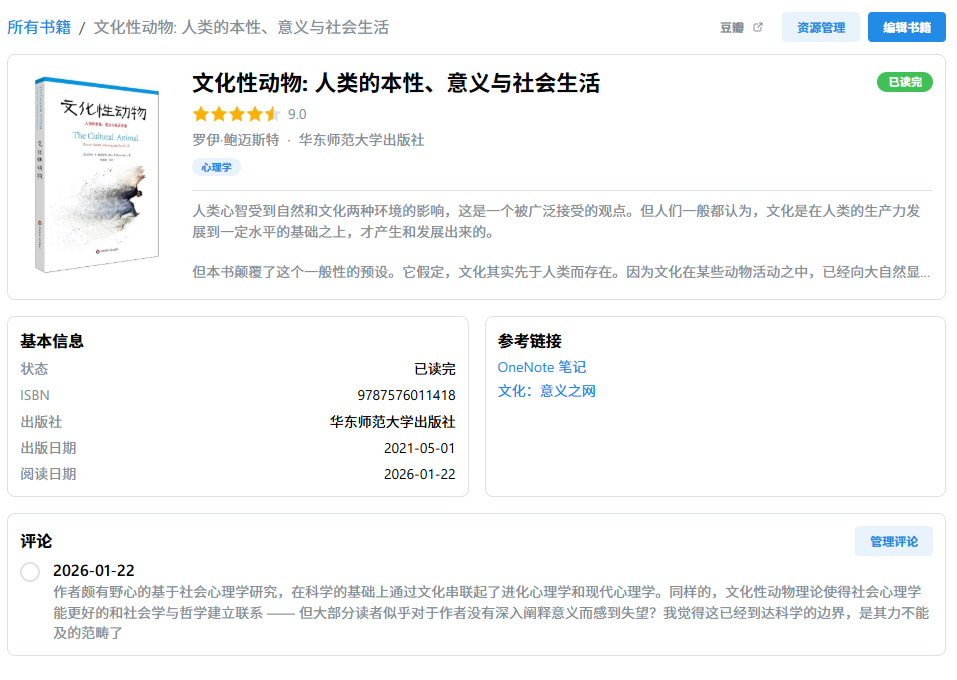
Task: Click the 9.0 rating score
Action: point(297,114)
